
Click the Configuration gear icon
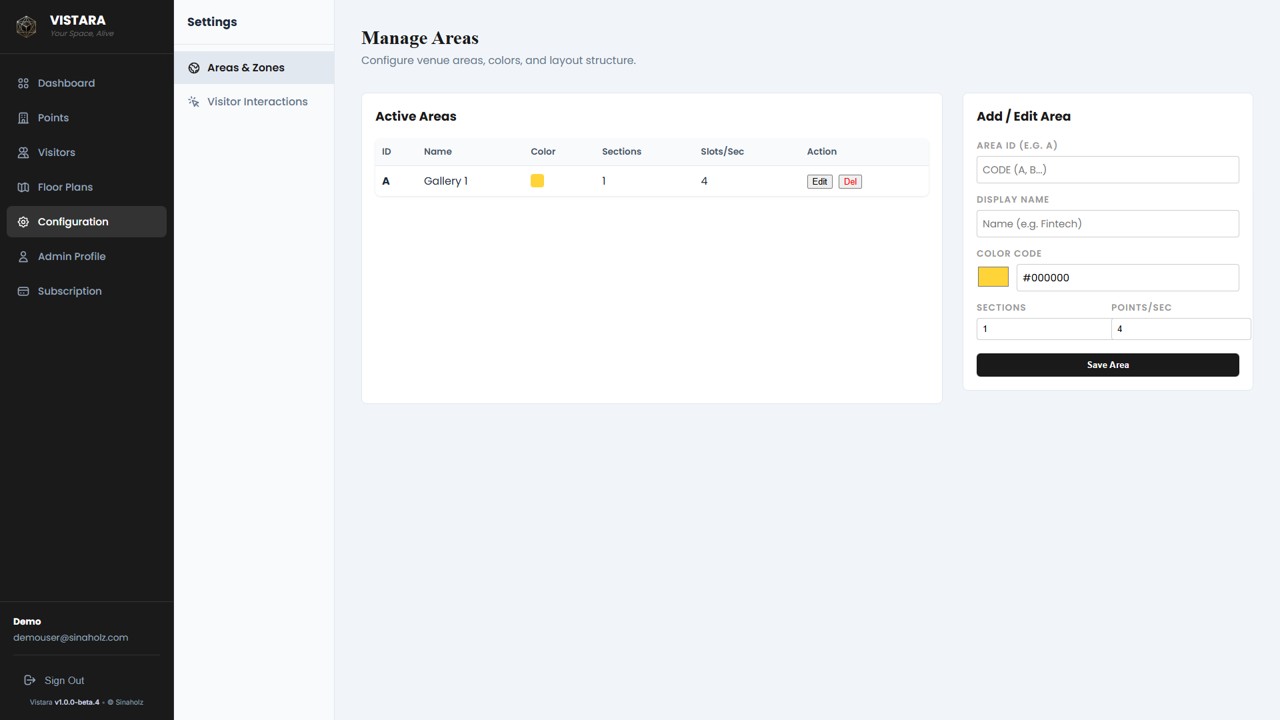click(22, 221)
